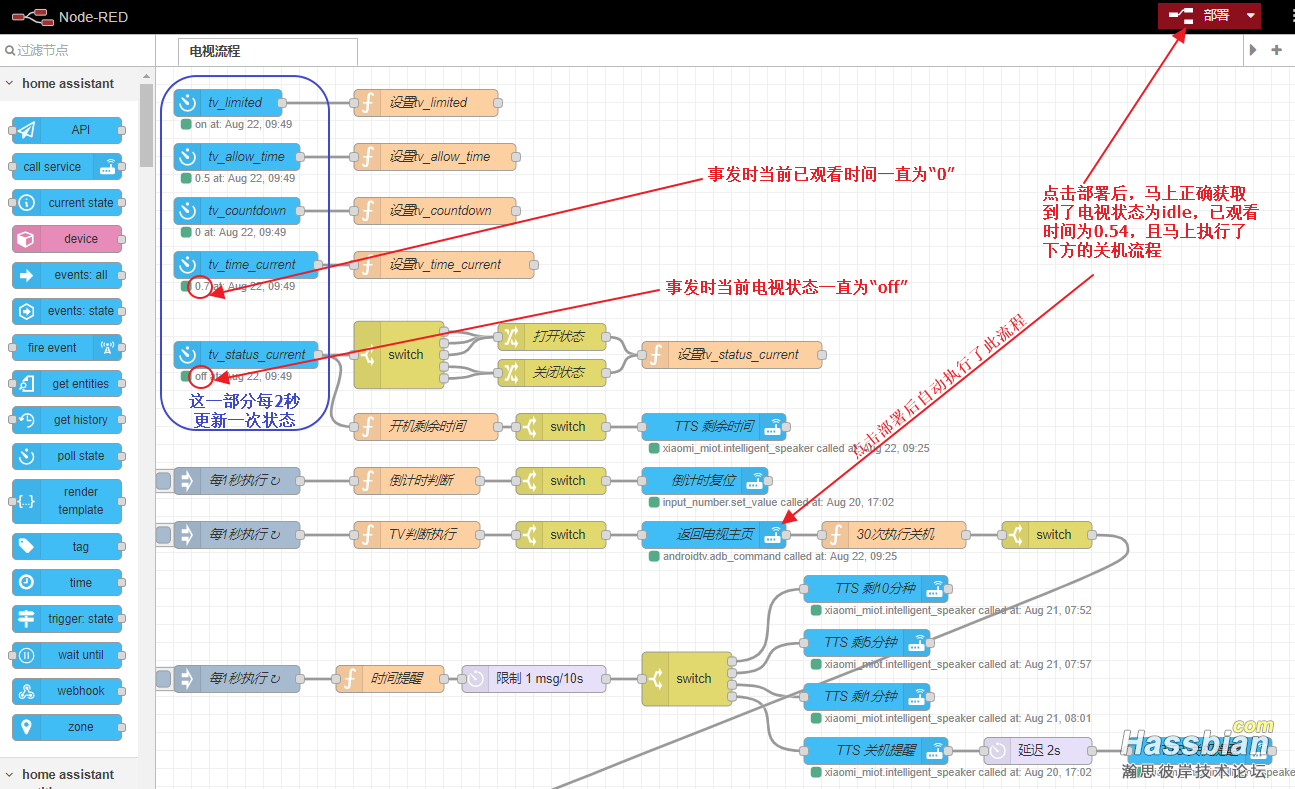The image size is (1295, 789).
Task: Focus the 过滤节点 filter field
Action: coord(77,50)
